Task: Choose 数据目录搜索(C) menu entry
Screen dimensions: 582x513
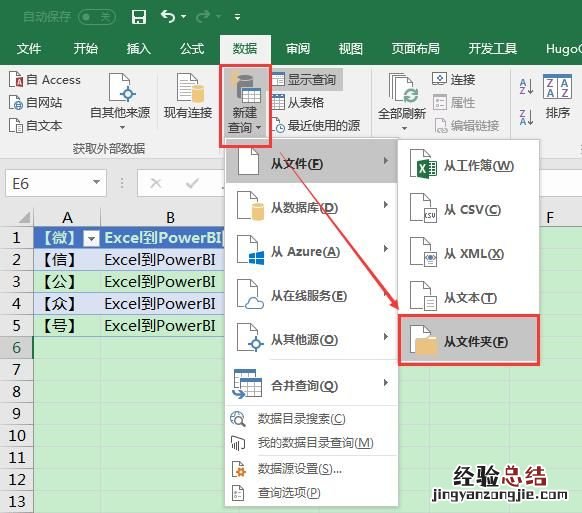Action: pos(311,419)
